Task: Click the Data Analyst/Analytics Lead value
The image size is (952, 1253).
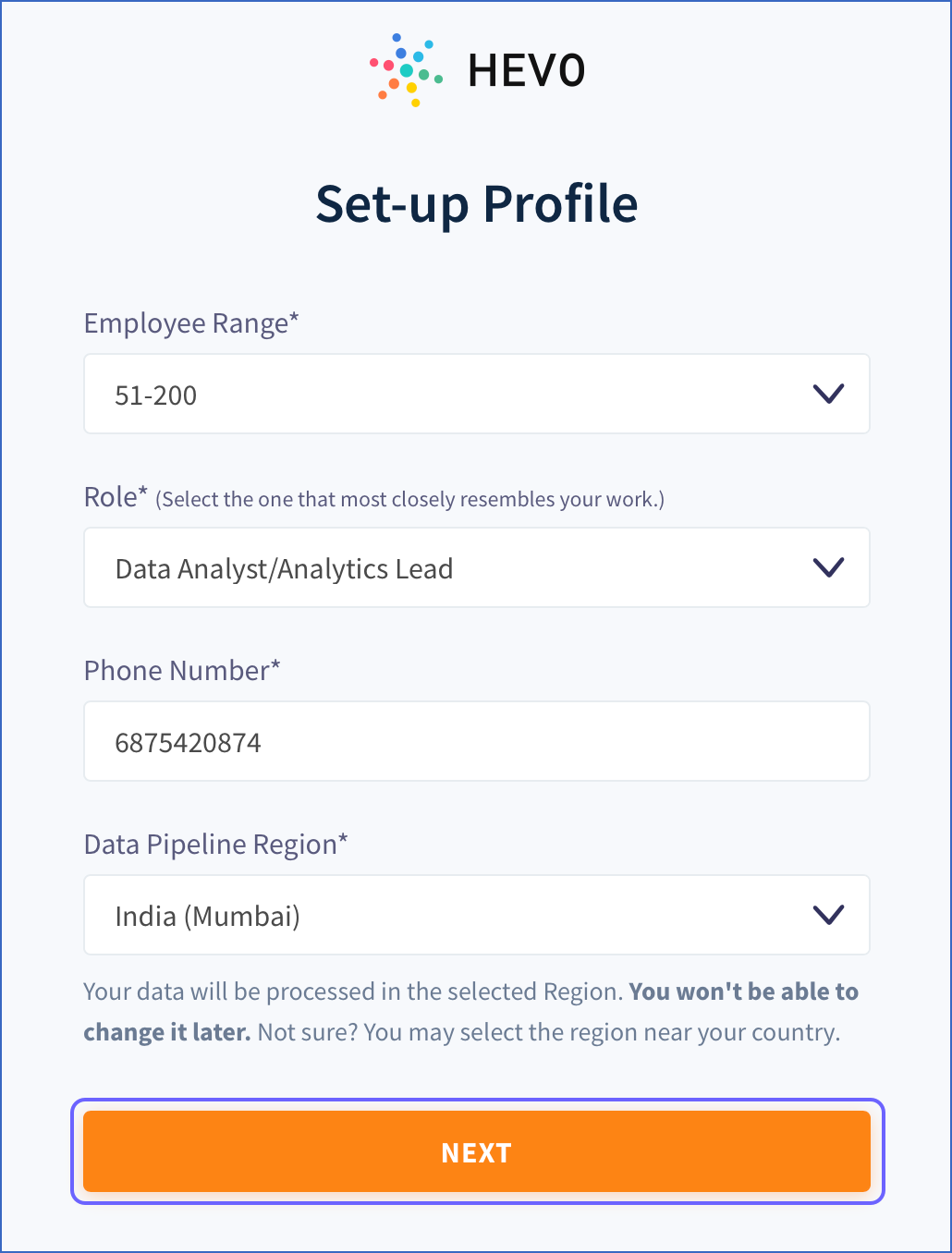Action: pos(283,567)
